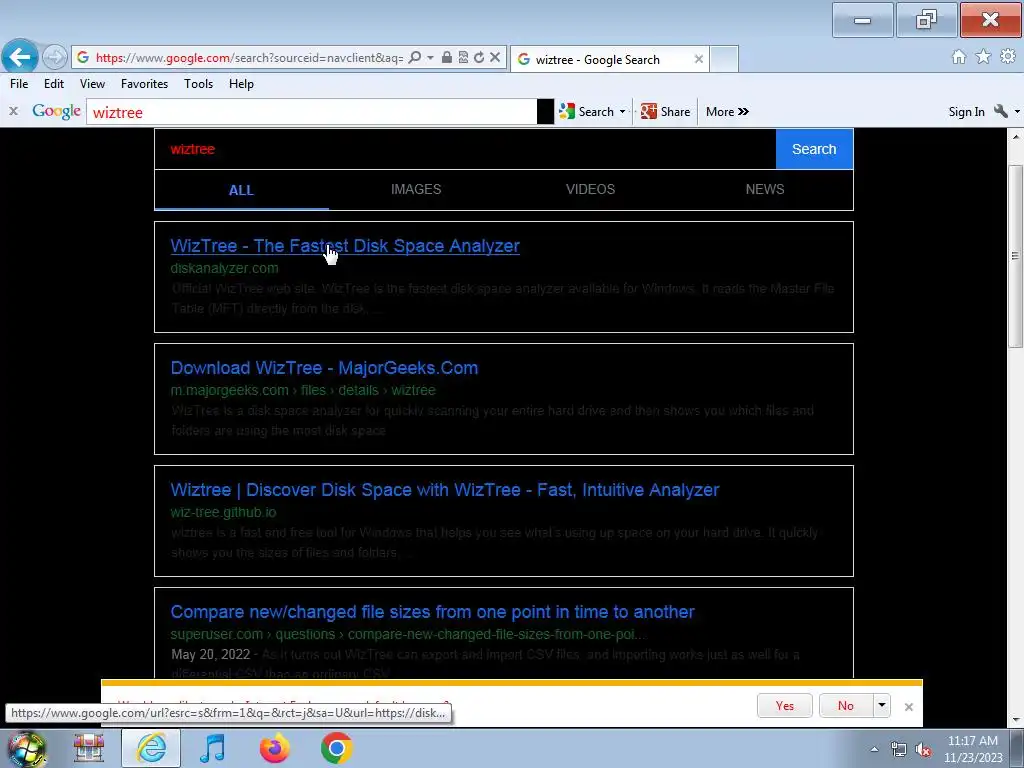The height and width of the screenshot is (768, 1024).
Task: Open Google Toolbar wrench options
Action: point(1000,112)
